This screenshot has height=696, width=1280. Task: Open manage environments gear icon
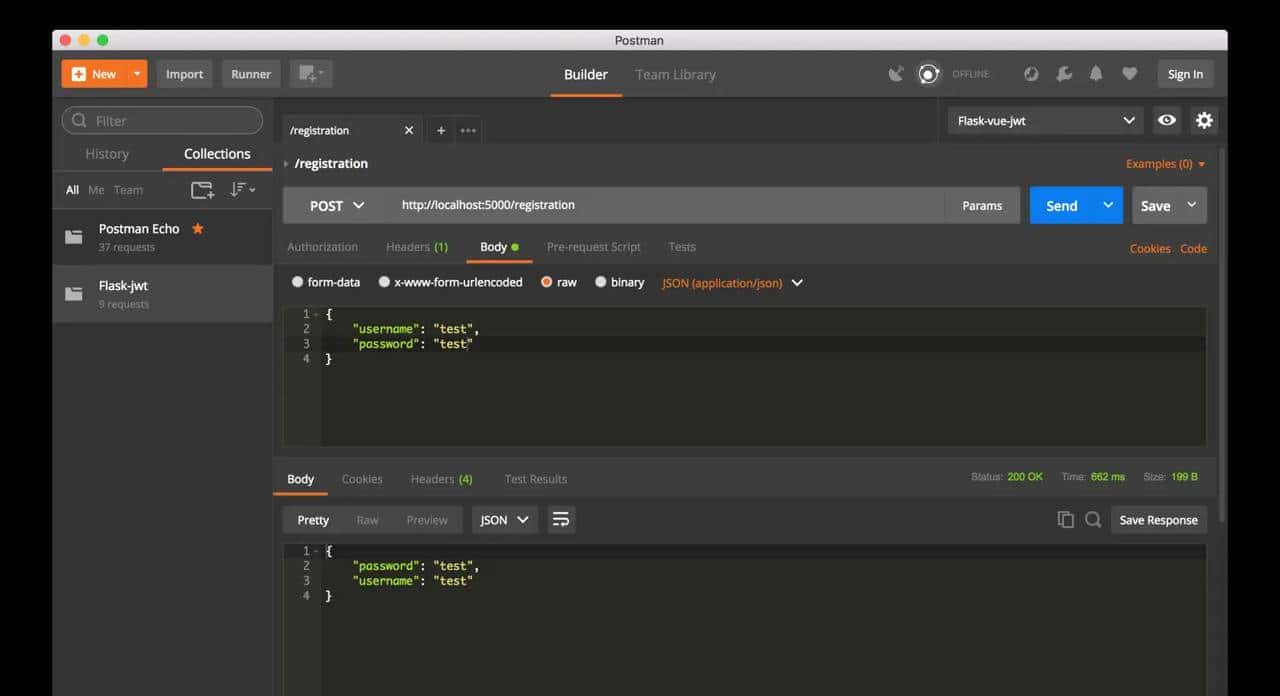click(1204, 120)
